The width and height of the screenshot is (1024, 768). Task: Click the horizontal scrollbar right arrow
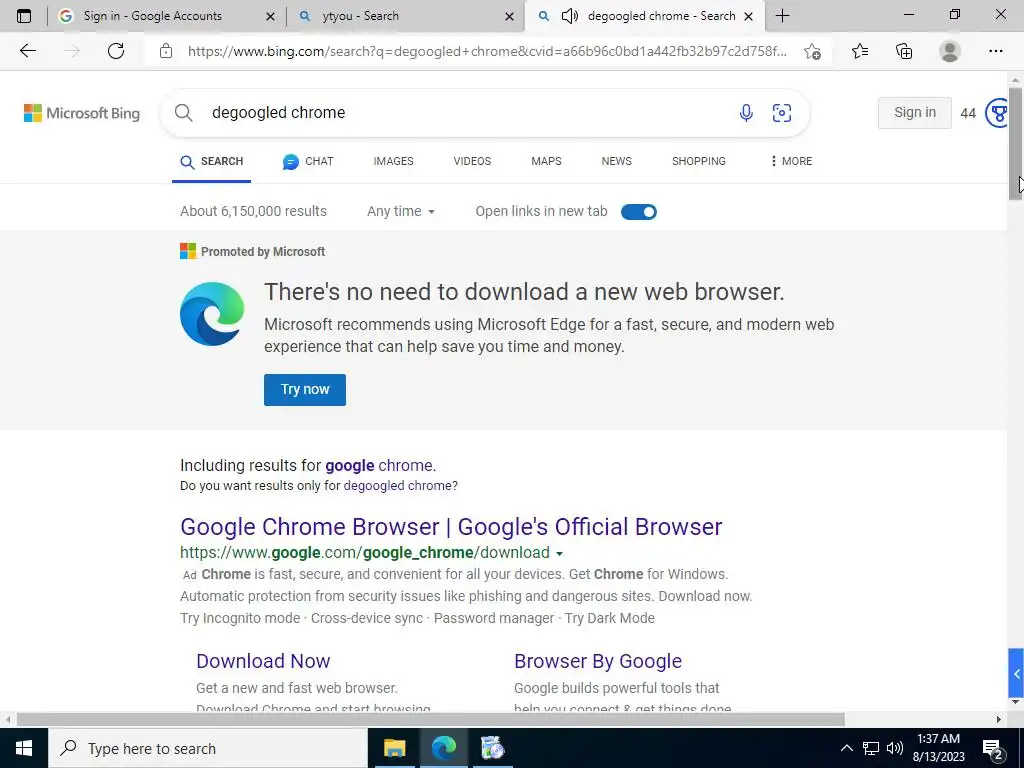point(999,720)
